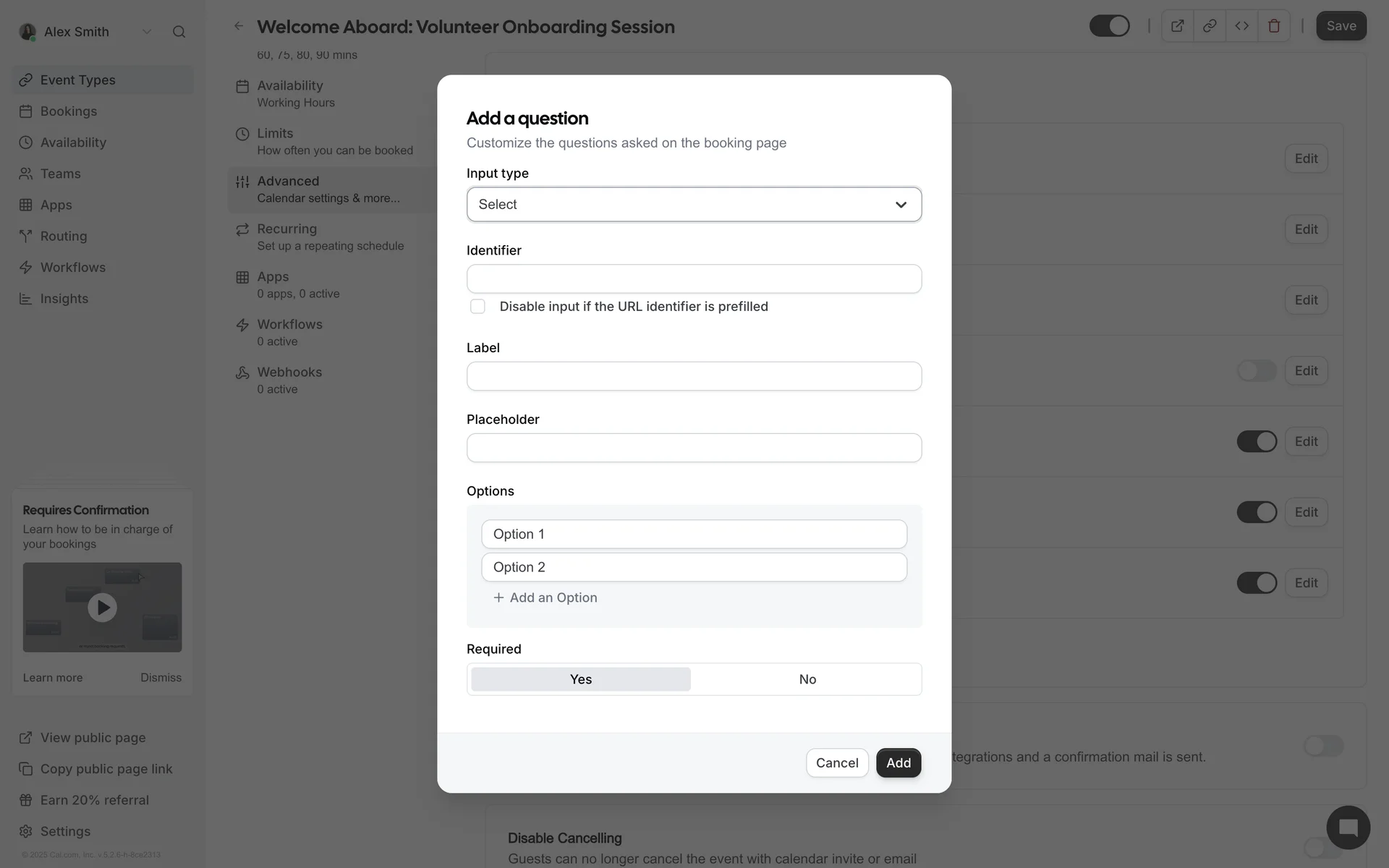Open embed code icon in header
The width and height of the screenshot is (1389, 868).
pos(1242,26)
